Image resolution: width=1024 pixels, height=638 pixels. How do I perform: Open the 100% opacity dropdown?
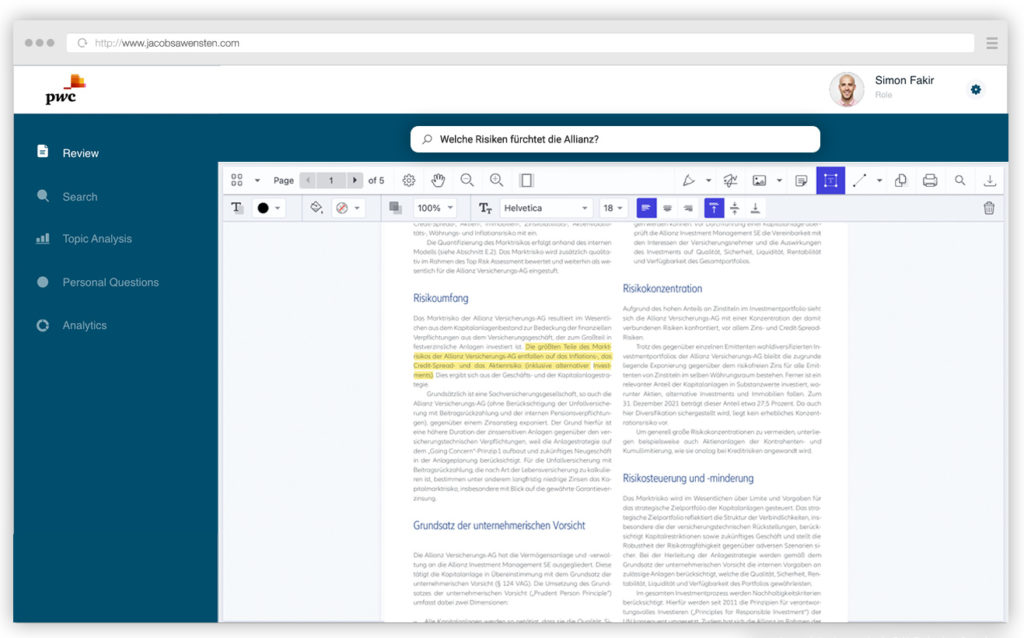[435, 208]
